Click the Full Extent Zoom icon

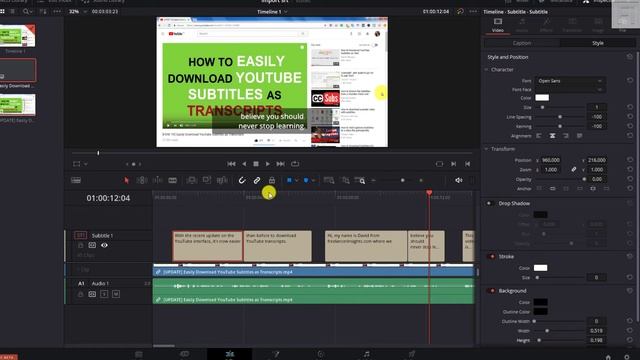point(329,180)
